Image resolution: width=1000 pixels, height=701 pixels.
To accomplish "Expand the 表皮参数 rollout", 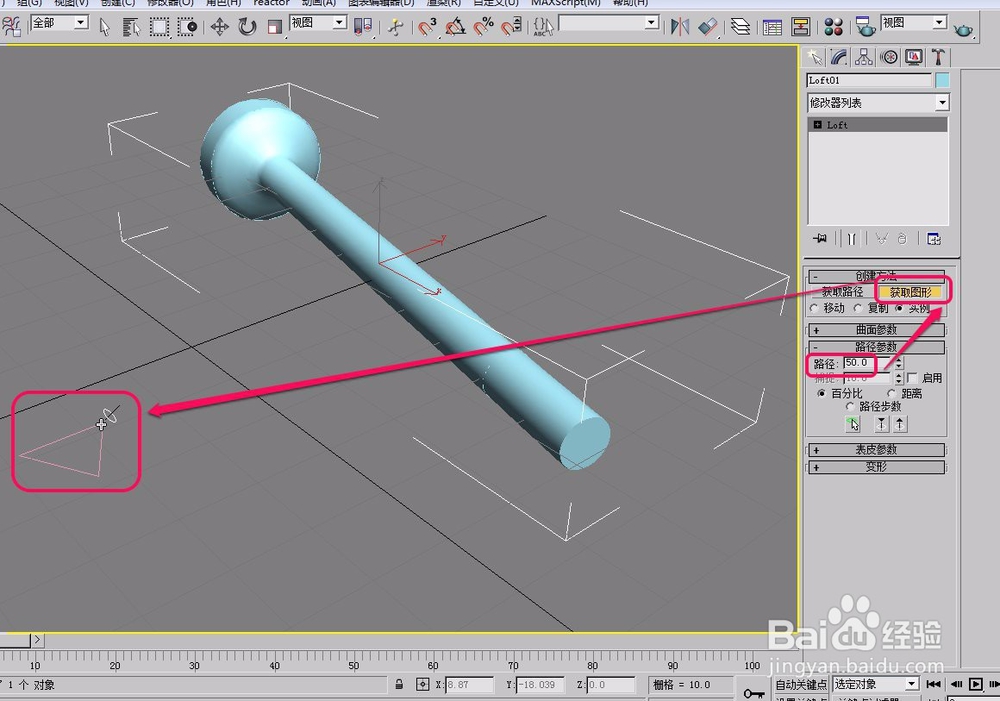I will pos(876,450).
